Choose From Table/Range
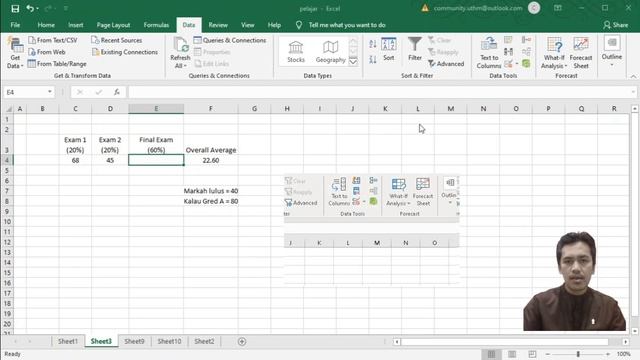 point(57,64)
